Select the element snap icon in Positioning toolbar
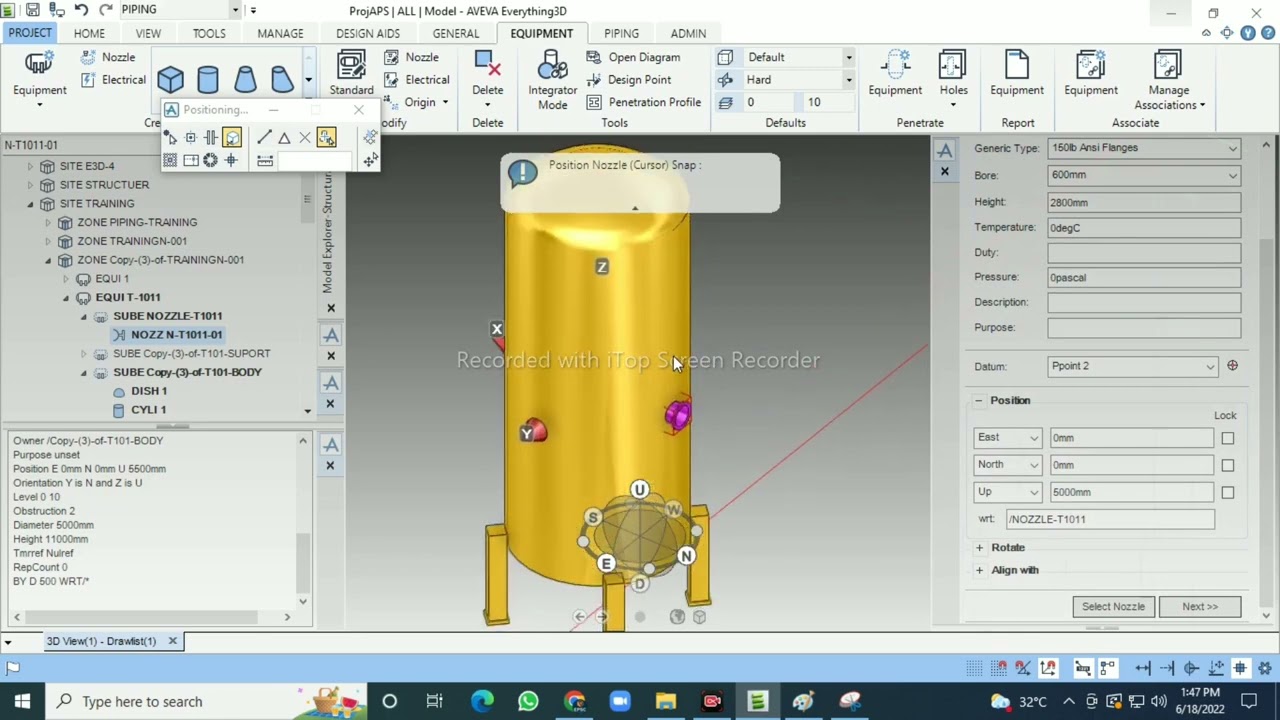1280x720 pixels. pyautogui.click(x=190, y=137)
